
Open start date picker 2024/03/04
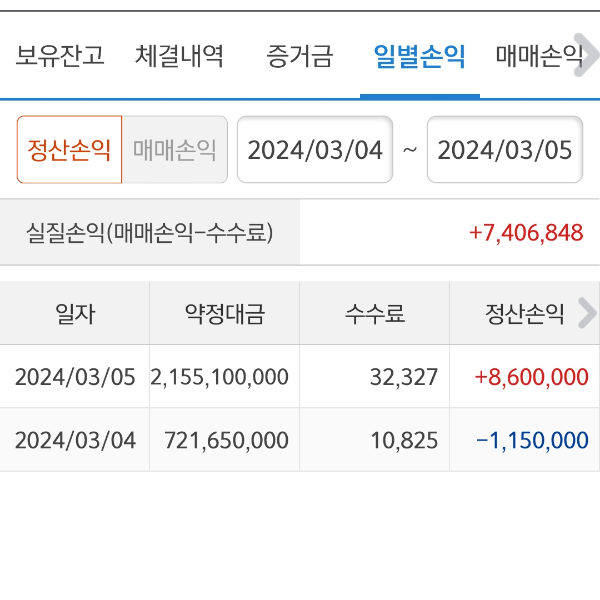[x=315, y=150]
